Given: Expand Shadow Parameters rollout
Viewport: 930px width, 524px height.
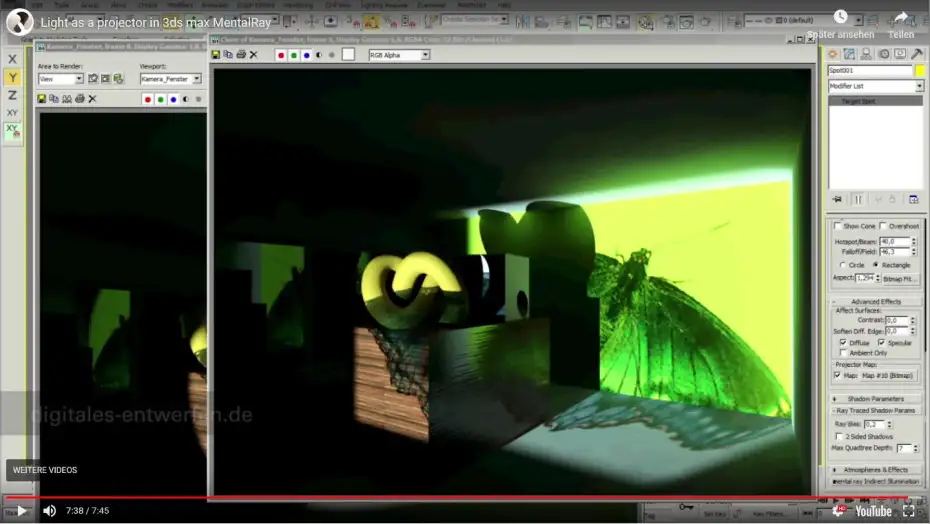Looking at the screenshot, I should point(875,399).
